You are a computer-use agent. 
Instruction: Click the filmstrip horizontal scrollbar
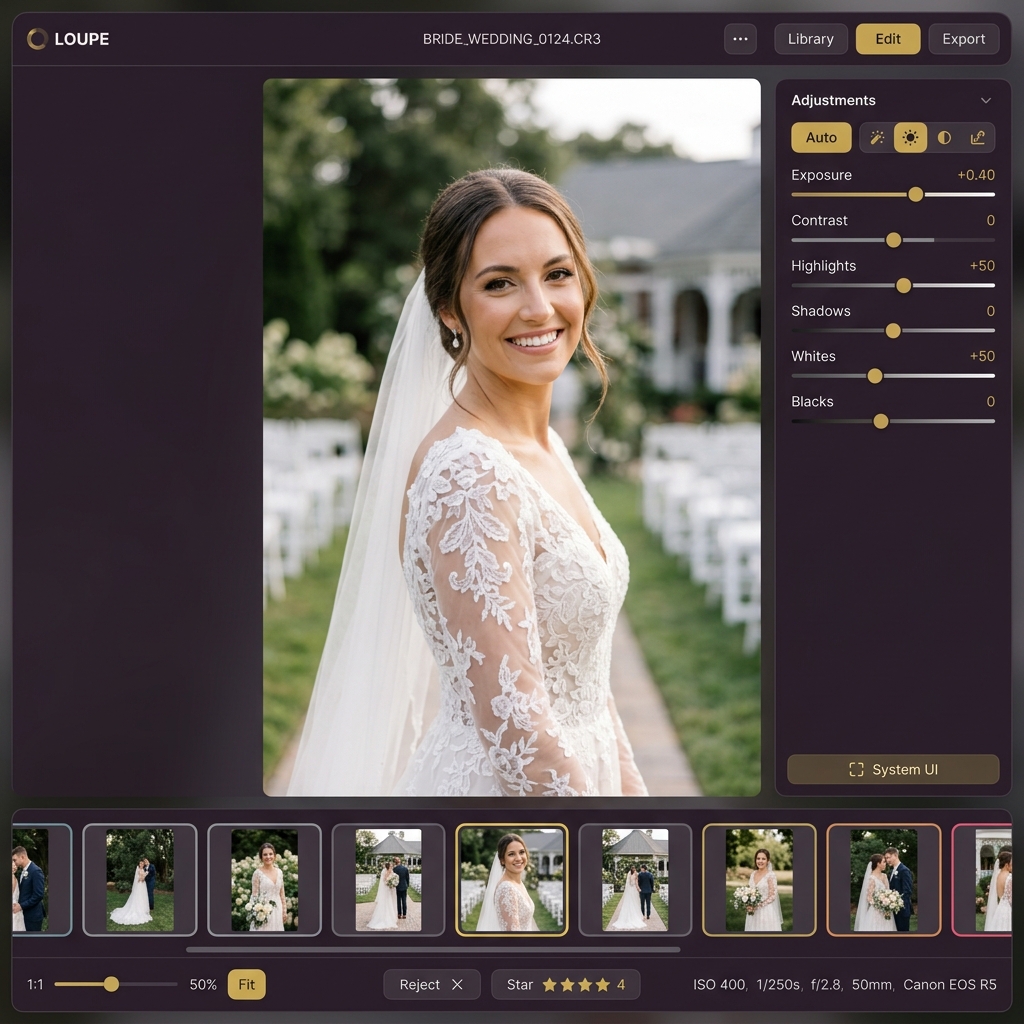(x=433, y=950)
